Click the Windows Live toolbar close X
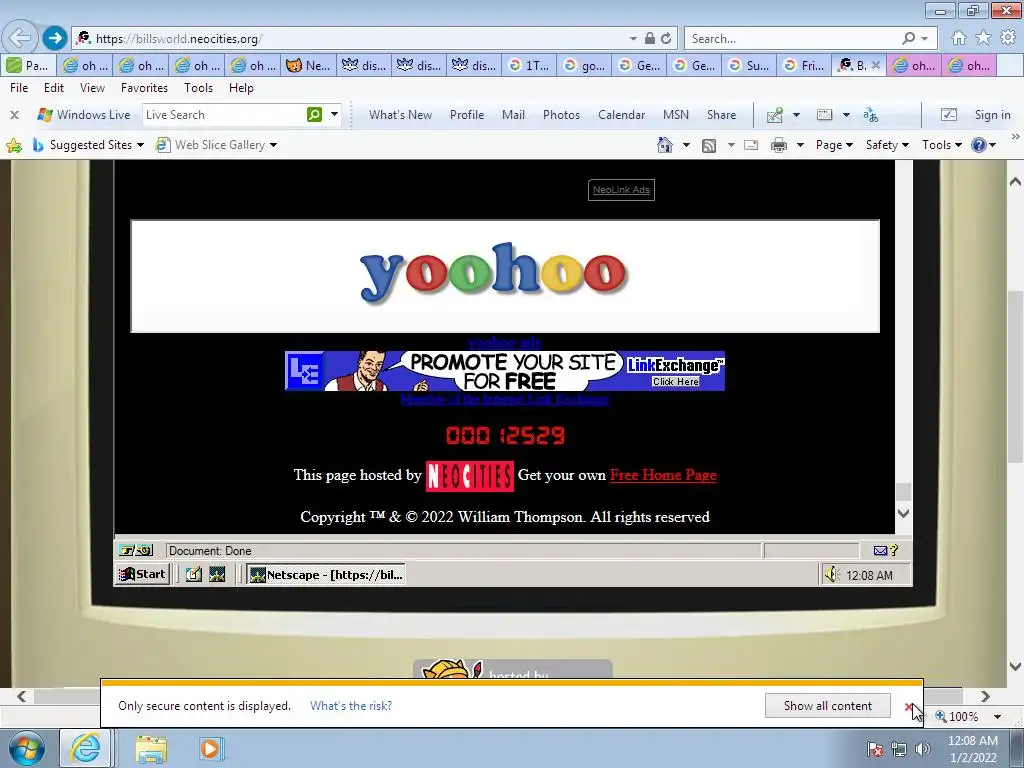This screenshot has width=1024, height=768. click(14, 115)
